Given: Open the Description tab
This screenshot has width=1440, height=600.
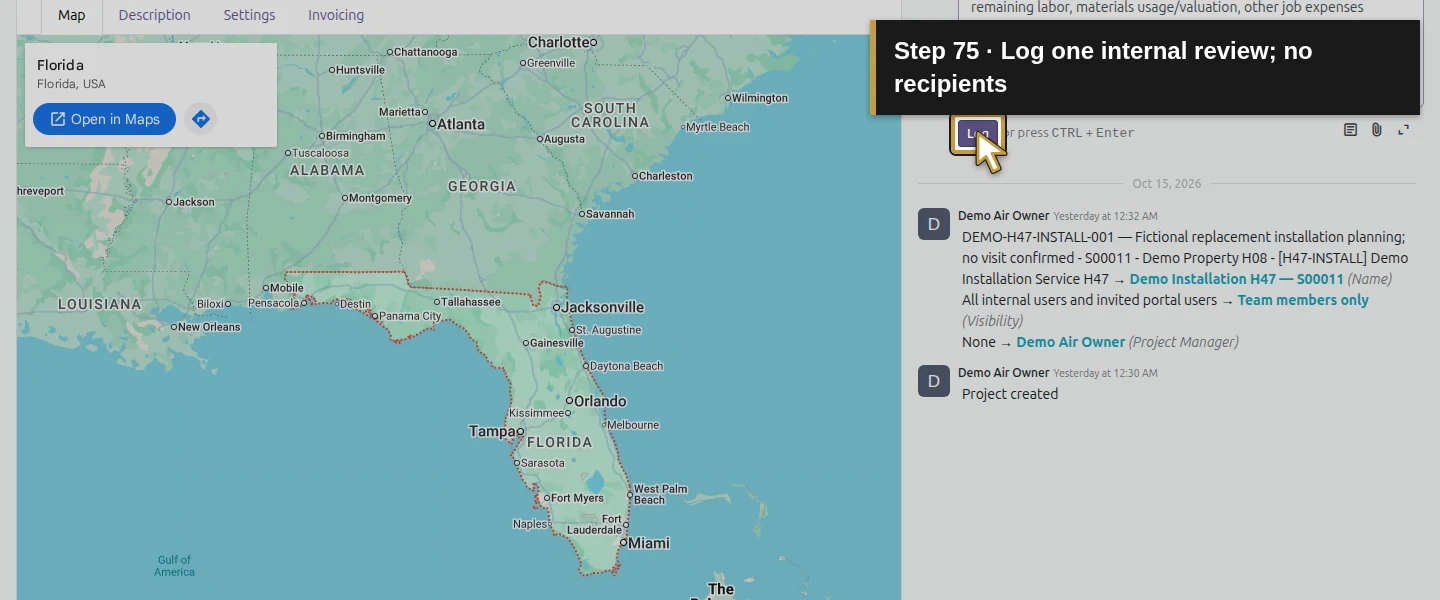Looking at the screenshot, I should (x=154, y=15).
